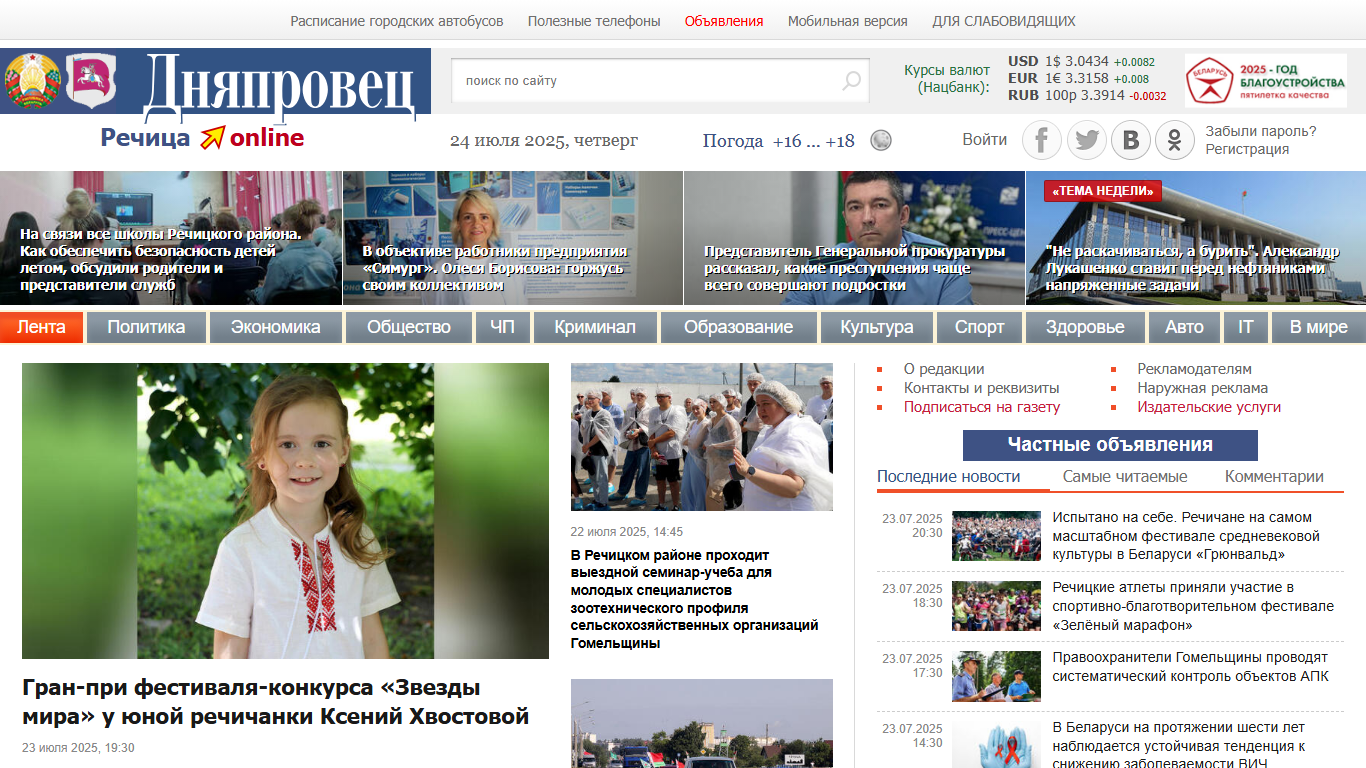
Task: Open Контакты и реквизиты link
Action: coord(982,388)
